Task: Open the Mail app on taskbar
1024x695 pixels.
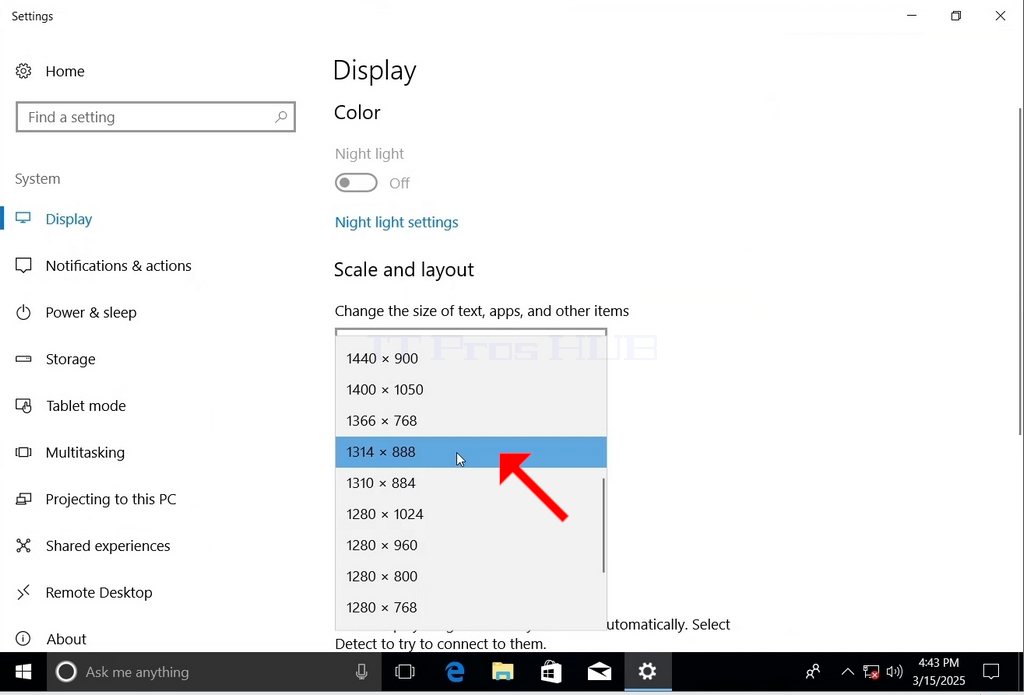Action: tap(600, 671)
